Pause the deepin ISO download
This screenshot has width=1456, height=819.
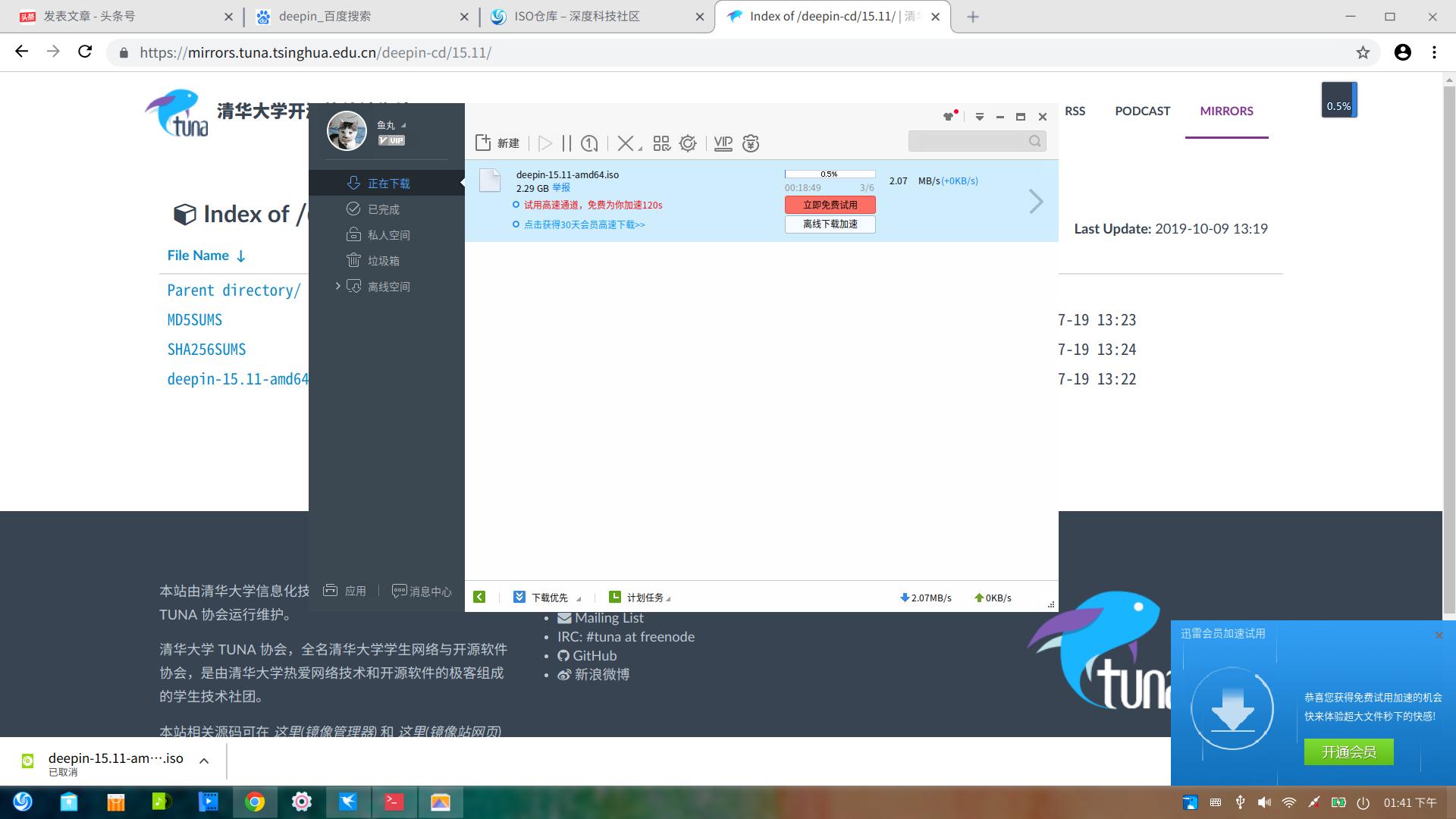tap(566, 143)
